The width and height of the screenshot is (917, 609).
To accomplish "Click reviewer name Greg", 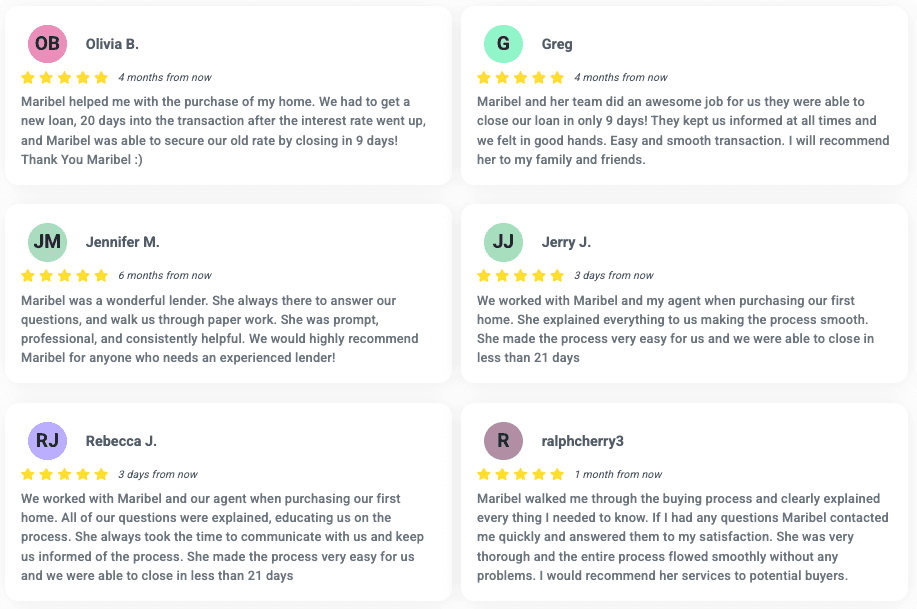I will [x=557, y=44].
